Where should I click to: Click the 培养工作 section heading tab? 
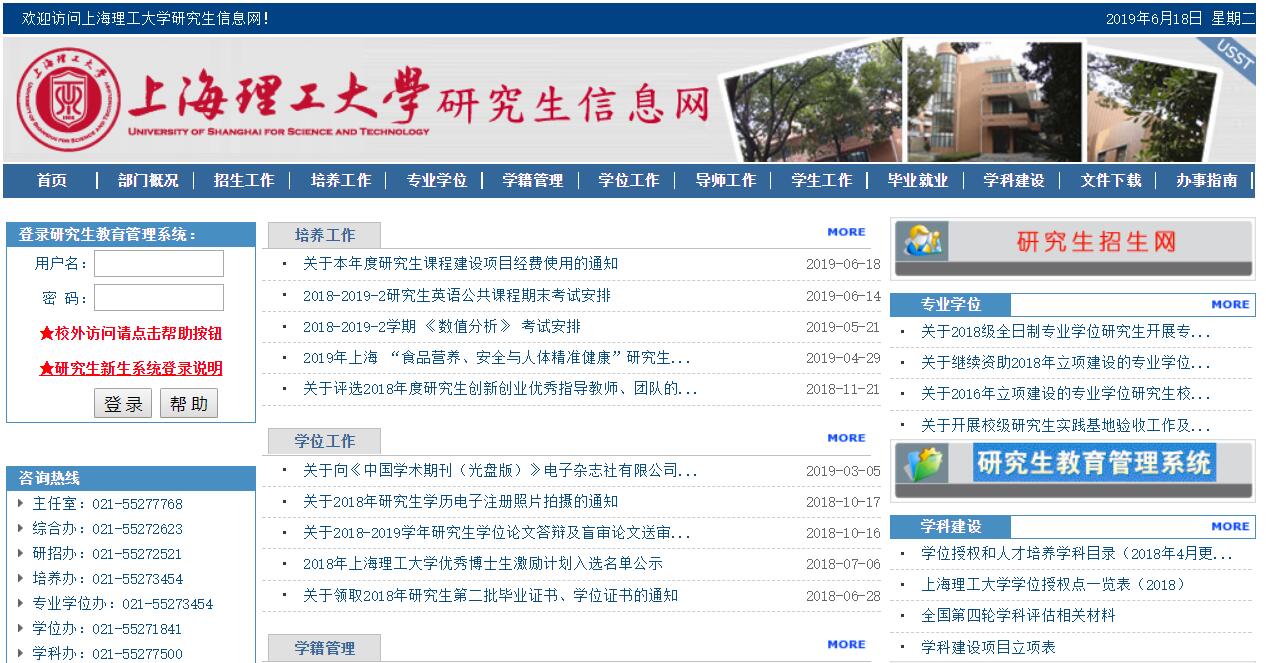click(324, 236)
